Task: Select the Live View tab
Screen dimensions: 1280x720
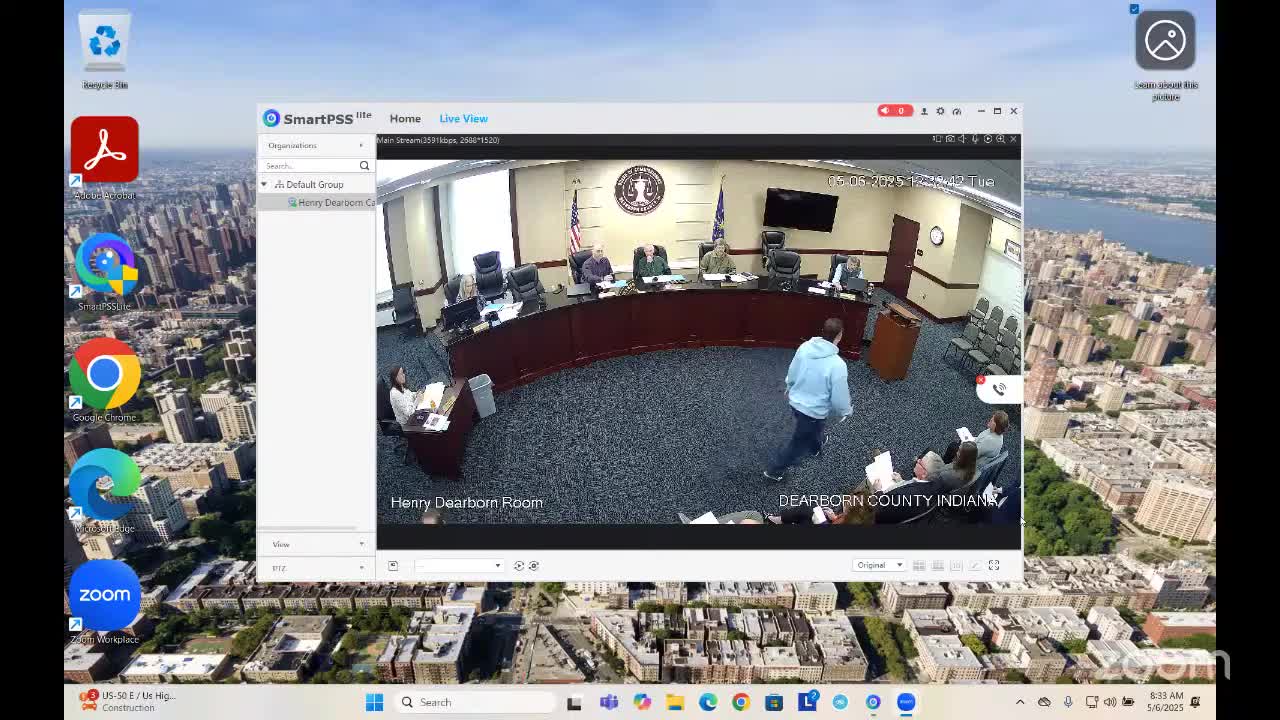Action: point(463,119)
